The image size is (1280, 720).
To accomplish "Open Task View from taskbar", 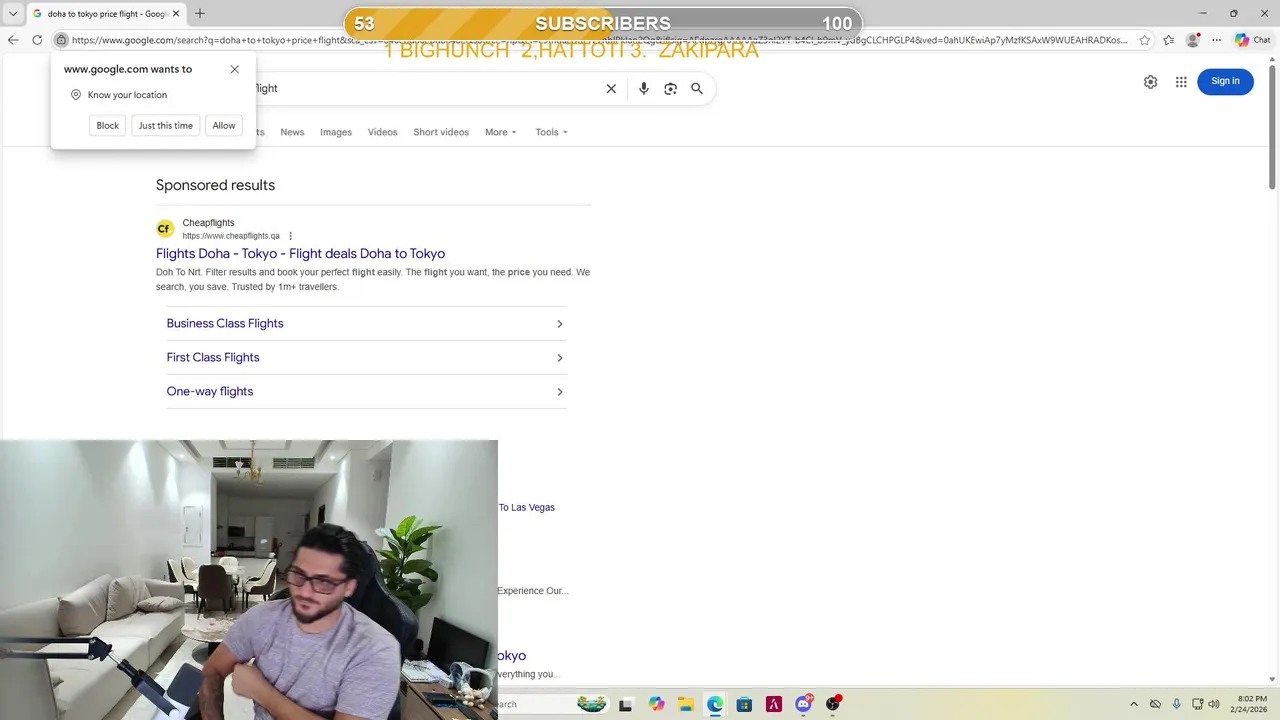I will (625, 704).
